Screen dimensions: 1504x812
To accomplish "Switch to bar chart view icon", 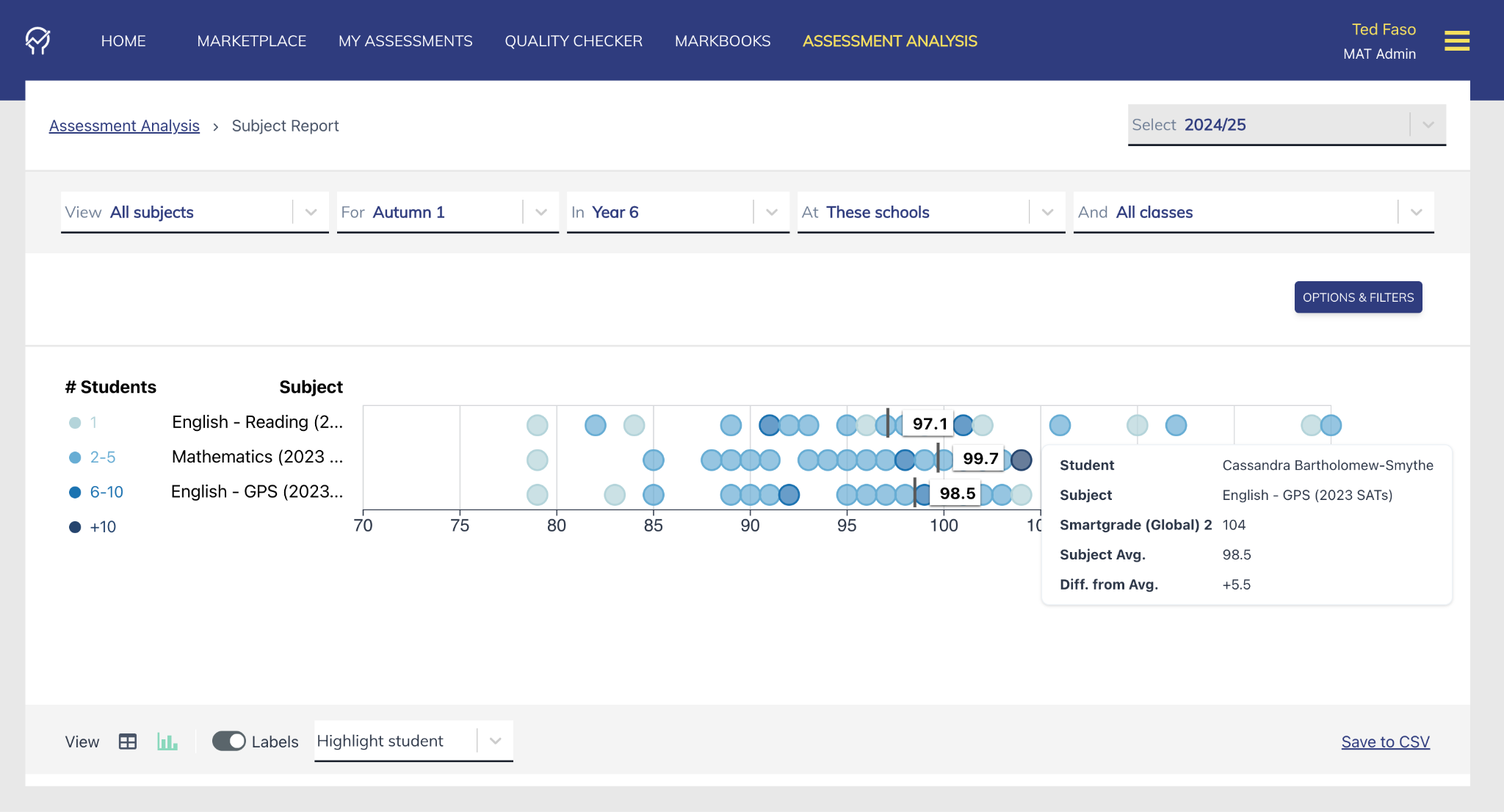I will point(167,742).
